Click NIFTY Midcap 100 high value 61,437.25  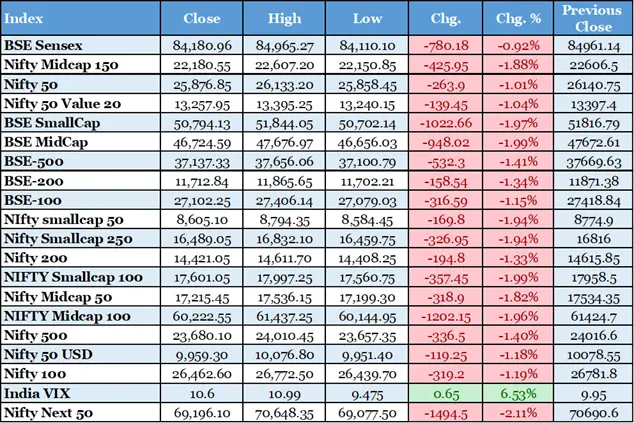(x=287, y=320)
